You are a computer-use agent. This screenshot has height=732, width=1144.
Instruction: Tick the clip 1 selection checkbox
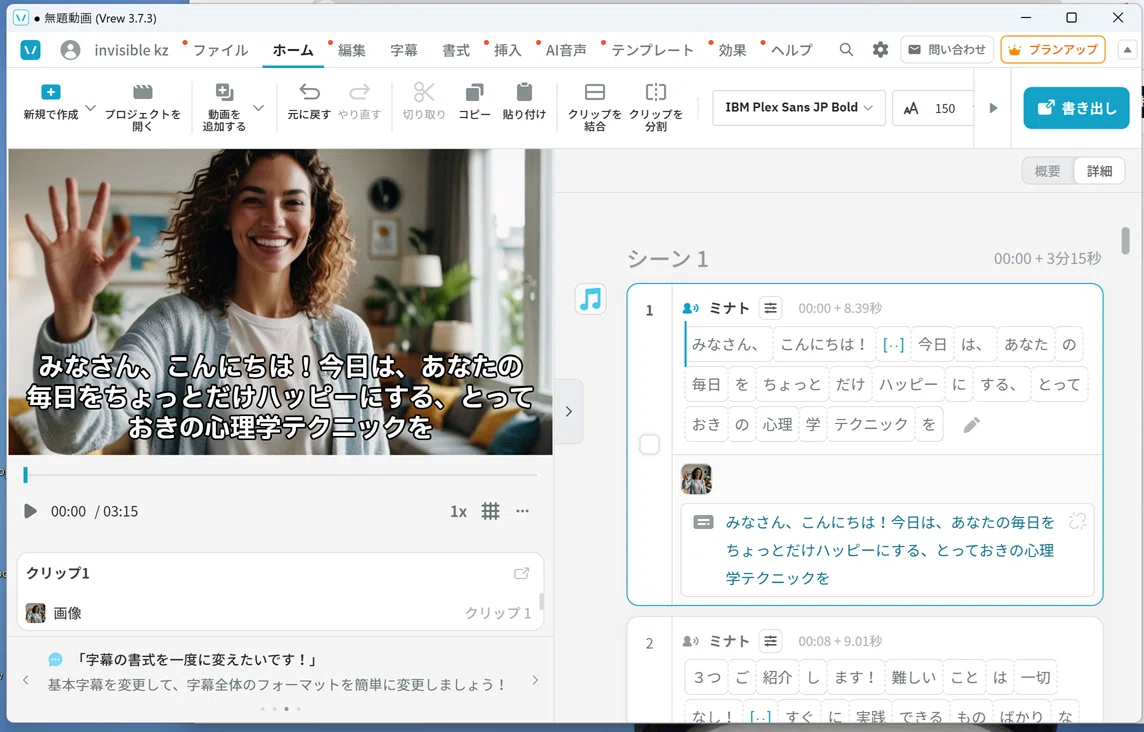pyautogui.click(x=649, y=444)
